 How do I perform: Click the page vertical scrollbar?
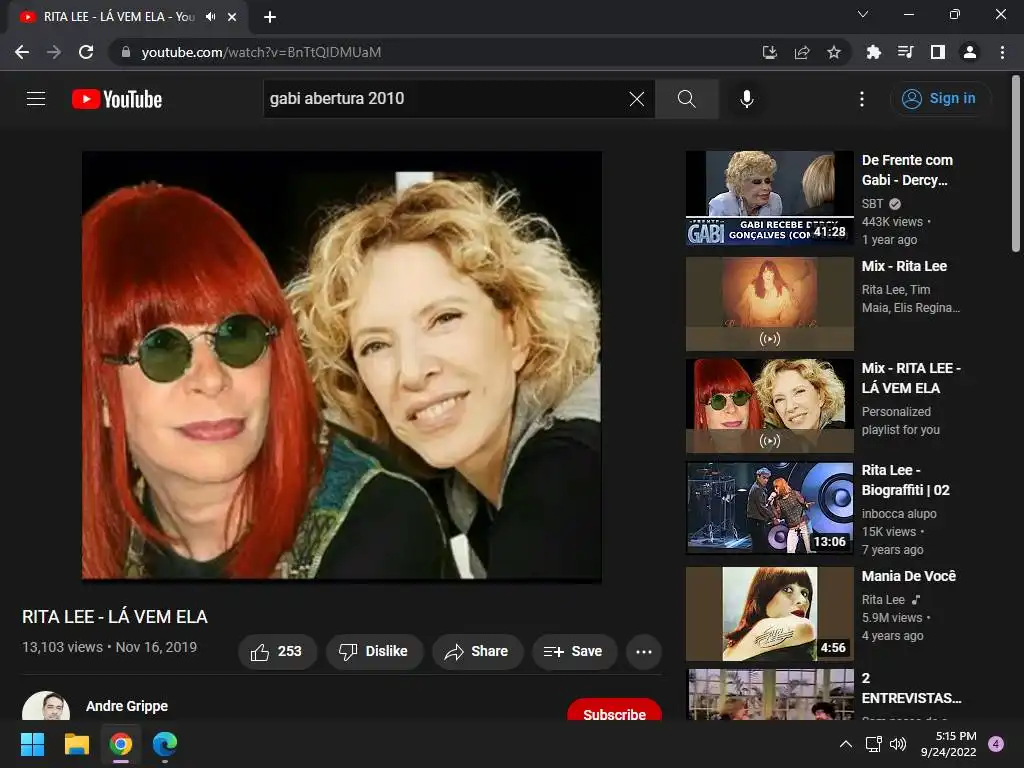pos(1016,163)
